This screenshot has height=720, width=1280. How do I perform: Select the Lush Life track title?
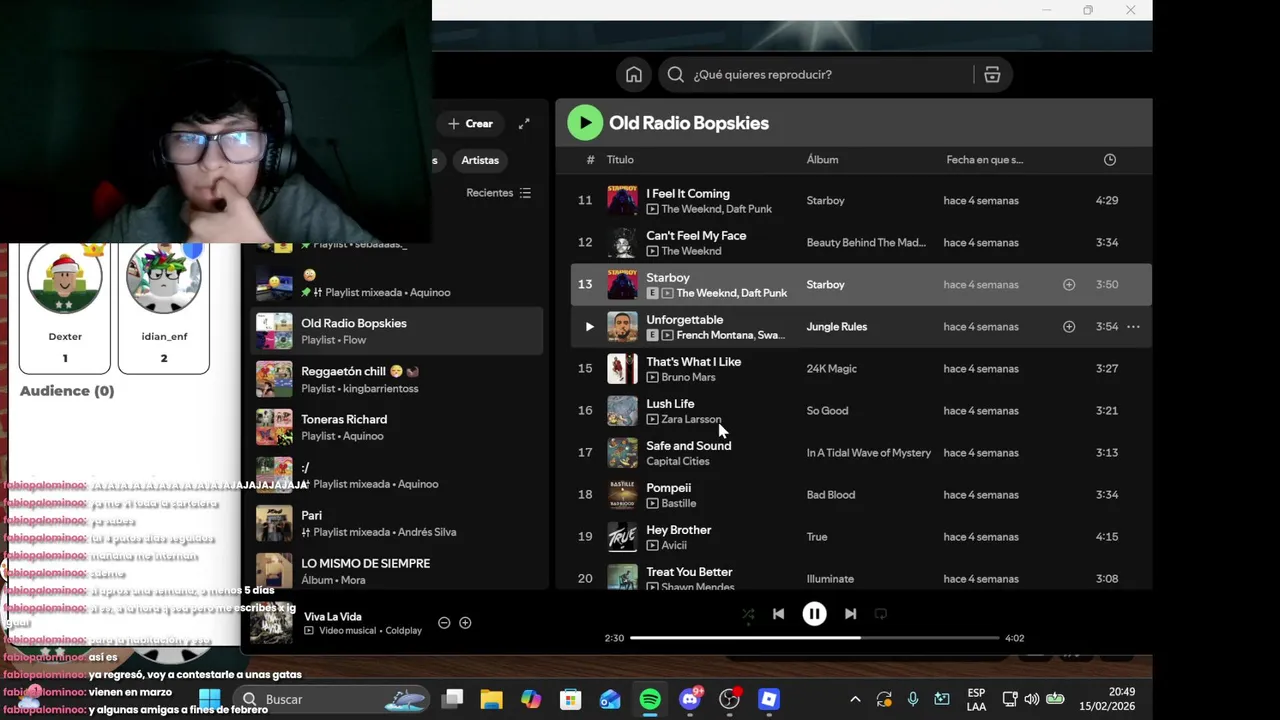pos(670,404)
